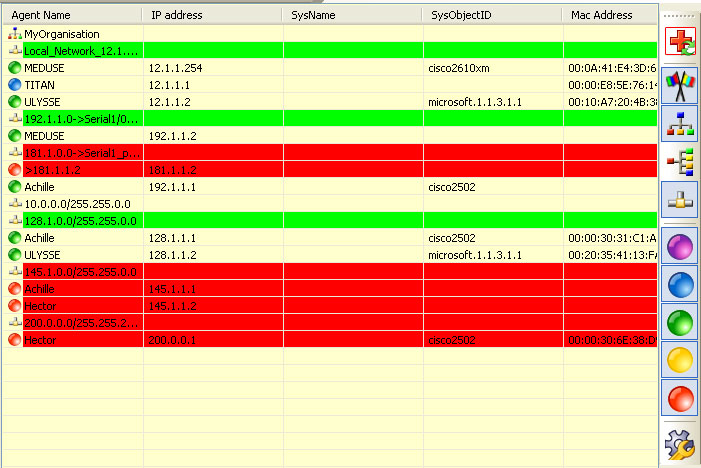This screenshot has height=468, width=701.
Task: Click the blue status icon of TITAN
Action: pyautogui.click(x=15, y=84)
